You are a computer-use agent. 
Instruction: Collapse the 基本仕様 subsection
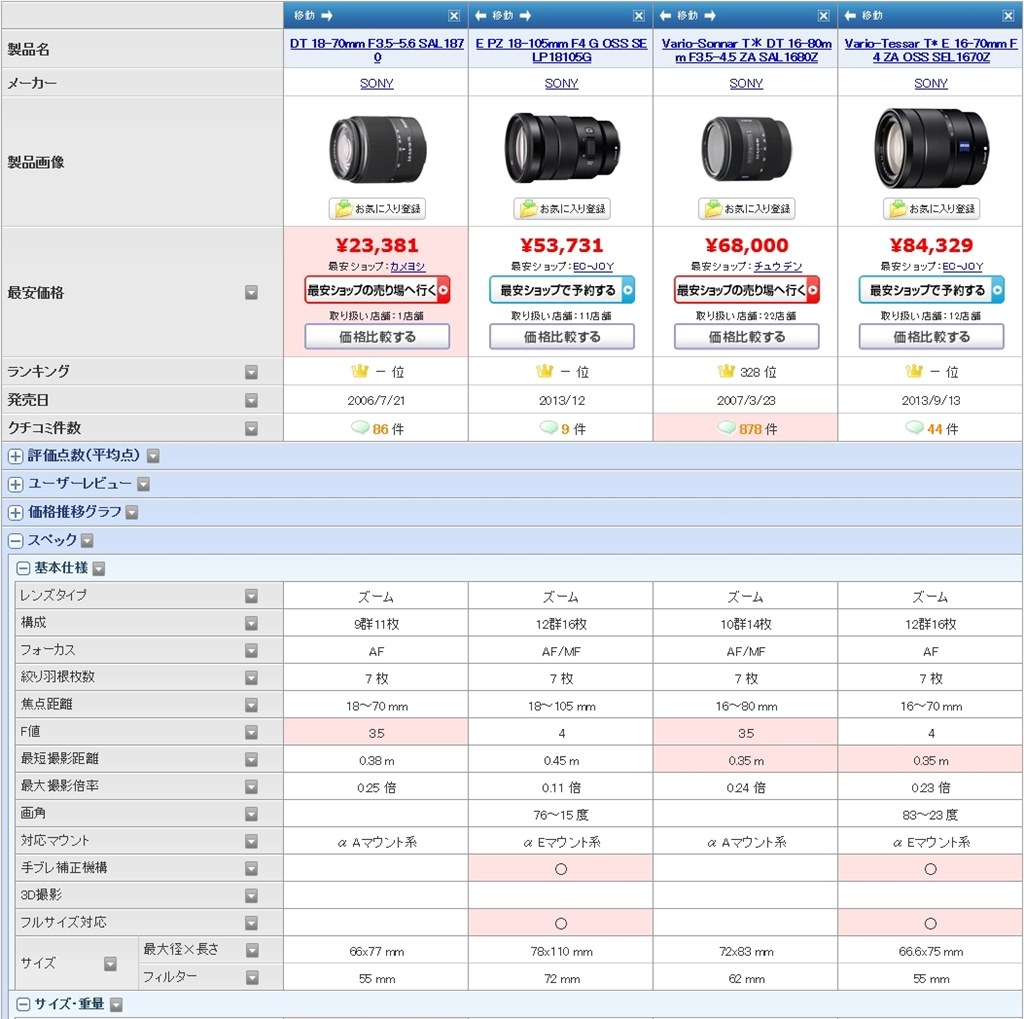pos(23,568)
